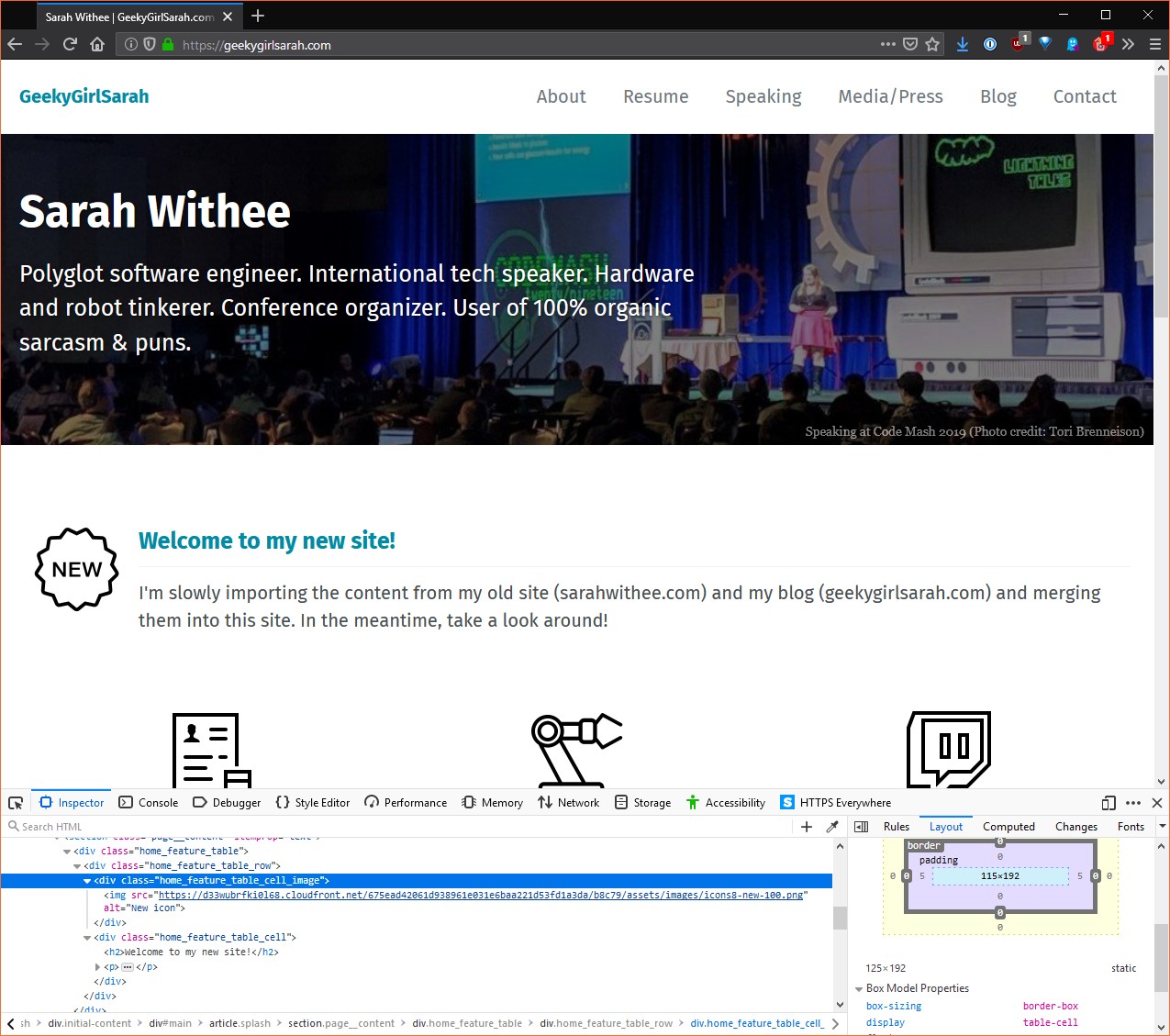Open page actions three-dot menu in address bar
This screenshot has height=1036, width=1170.
pos(887,44)
